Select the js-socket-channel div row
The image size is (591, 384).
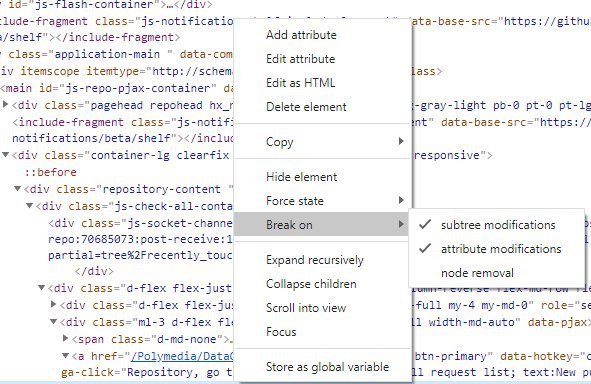tap(140, 223)
